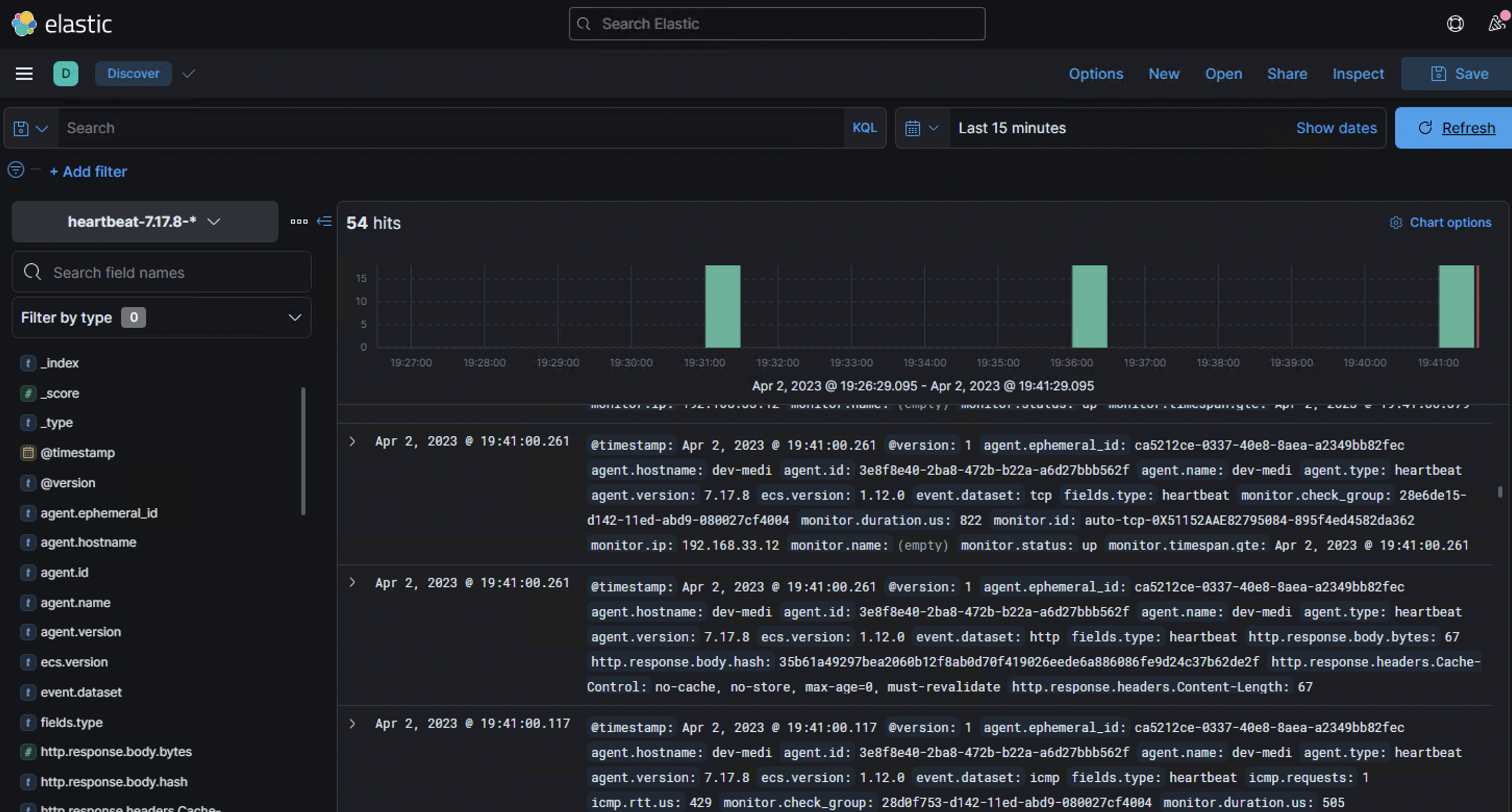1512x812 pixels.
Task: Expand the http document at 19:41:00.261
Action: (352, 583)
